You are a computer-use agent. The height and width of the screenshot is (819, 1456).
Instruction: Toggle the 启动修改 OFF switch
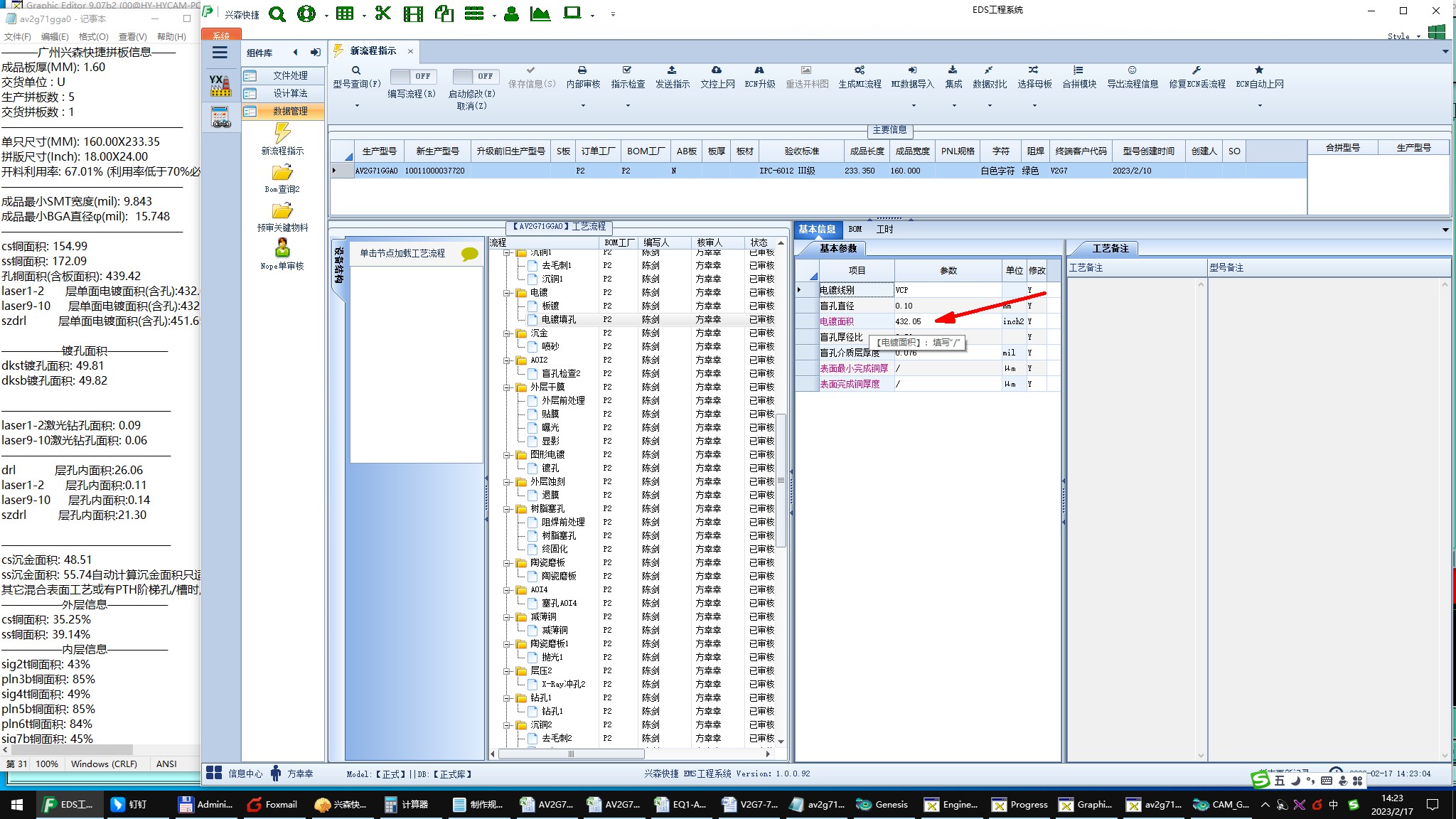click(475, 76)
